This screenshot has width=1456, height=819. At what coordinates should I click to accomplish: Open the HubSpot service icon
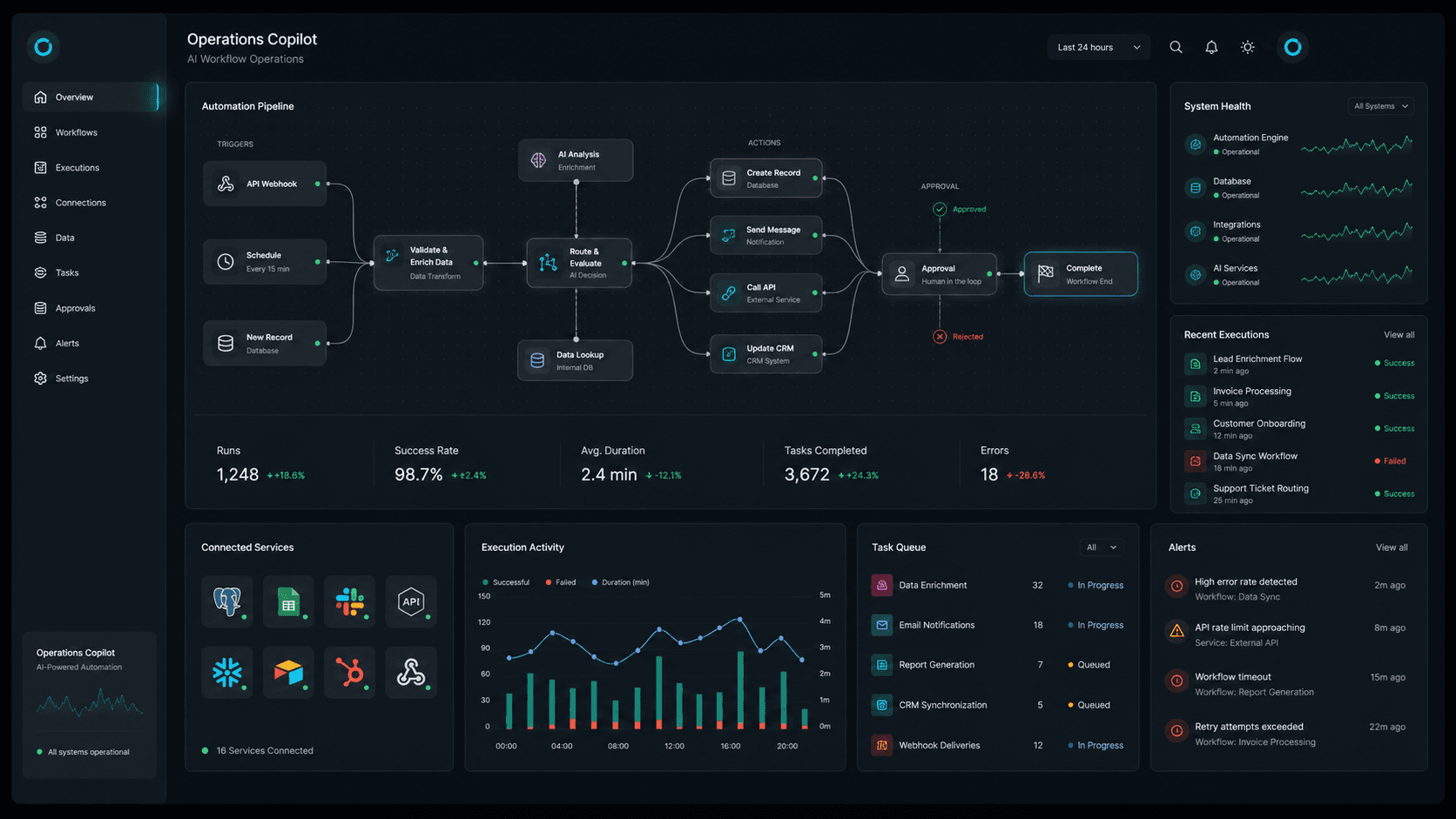349,672
